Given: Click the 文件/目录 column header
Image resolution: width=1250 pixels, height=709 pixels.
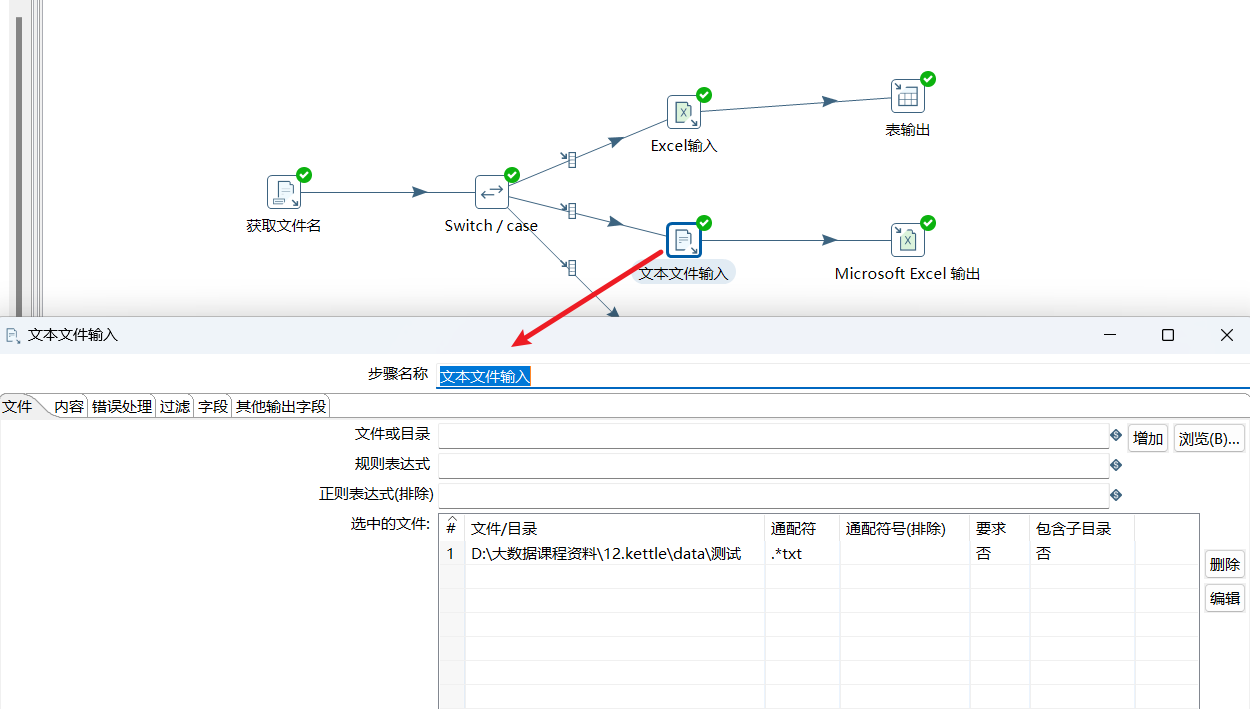Looking at the screenshot, I should pos(615,529).
